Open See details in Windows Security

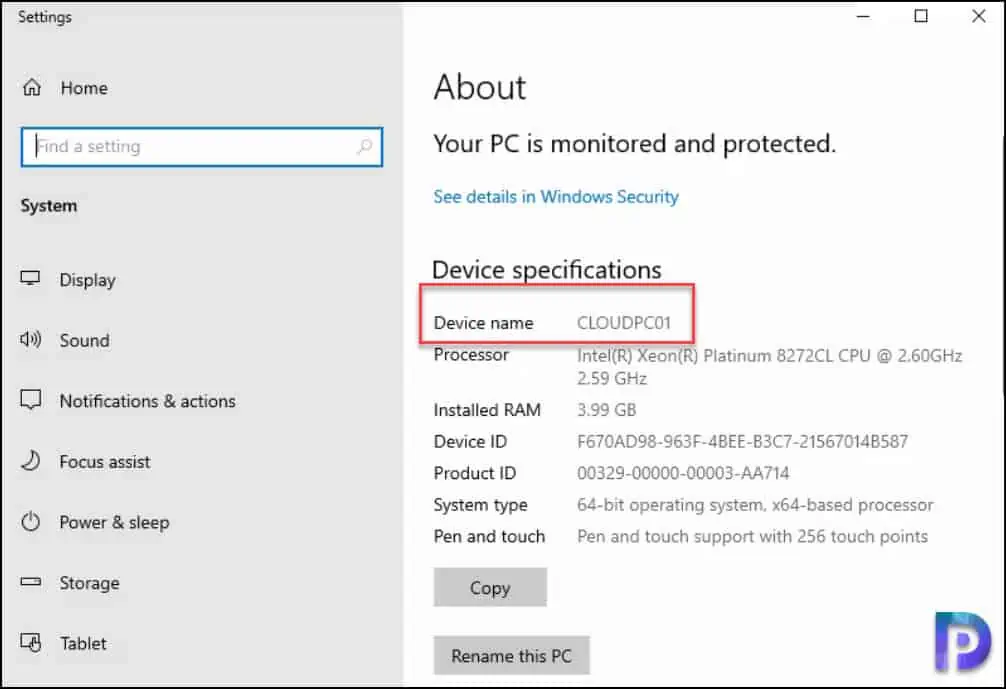click(x=556, y=196)
